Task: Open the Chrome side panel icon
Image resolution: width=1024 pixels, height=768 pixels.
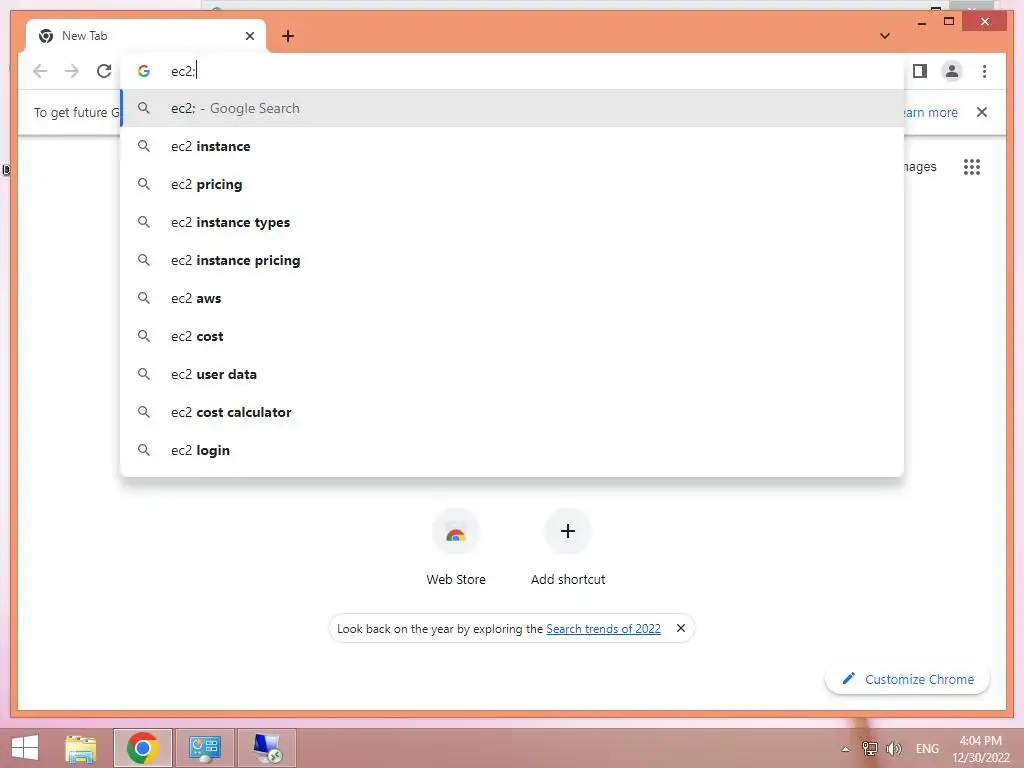Action: (x=920, y=71)
